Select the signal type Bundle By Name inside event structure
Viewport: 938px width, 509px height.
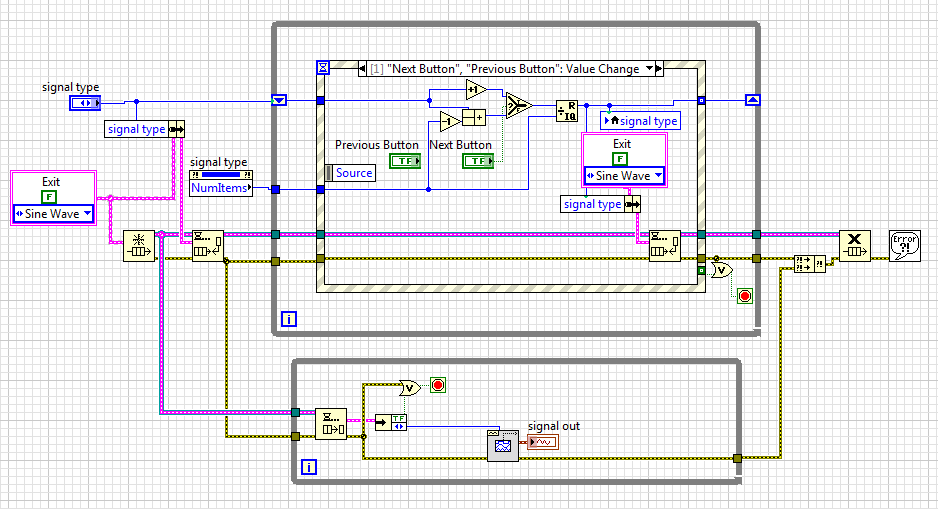pyautogui.click(x=601, y=204)
